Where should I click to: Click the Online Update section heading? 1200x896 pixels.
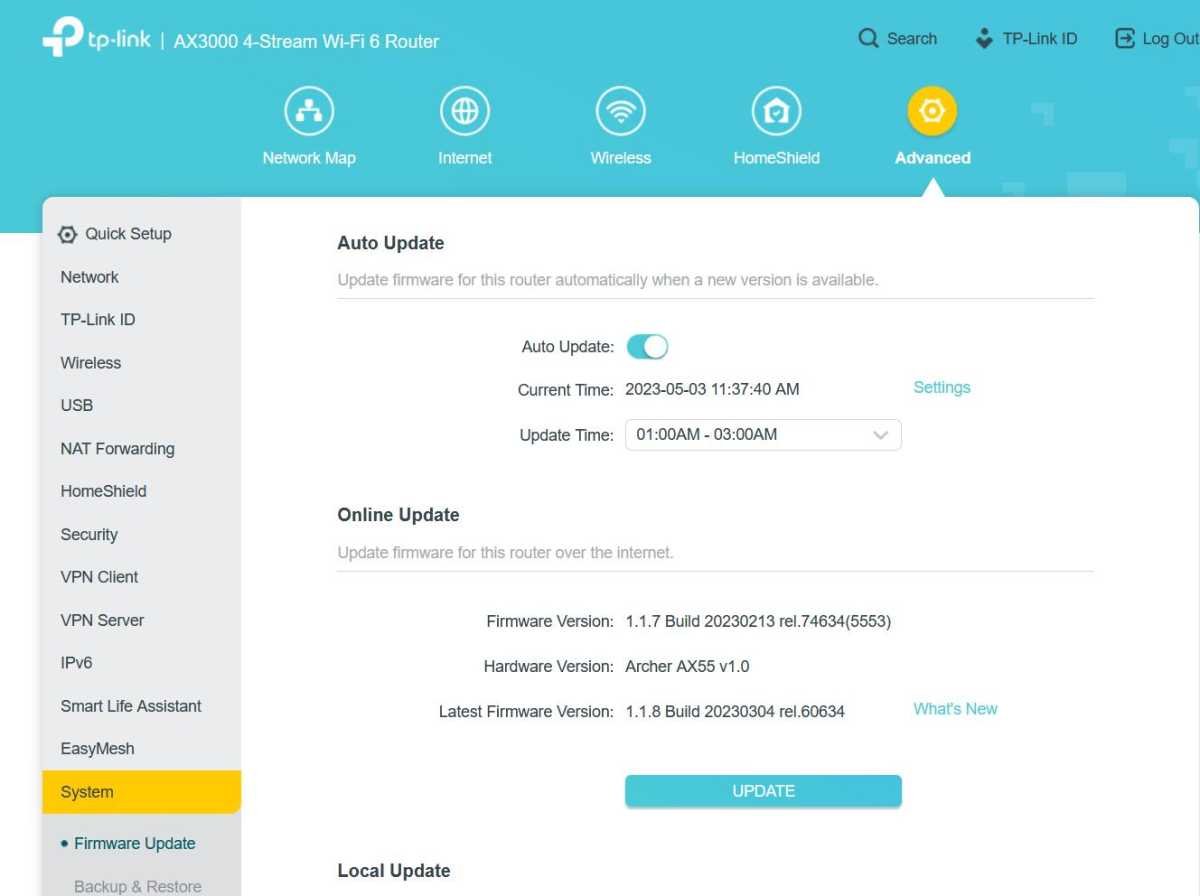398,515
